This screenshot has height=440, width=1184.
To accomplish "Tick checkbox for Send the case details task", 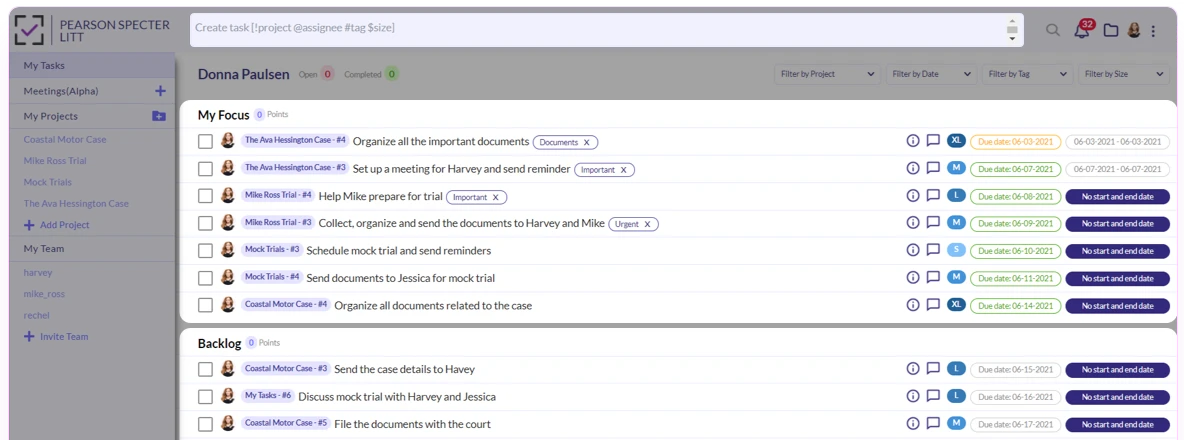I will [x=205, y=369].
